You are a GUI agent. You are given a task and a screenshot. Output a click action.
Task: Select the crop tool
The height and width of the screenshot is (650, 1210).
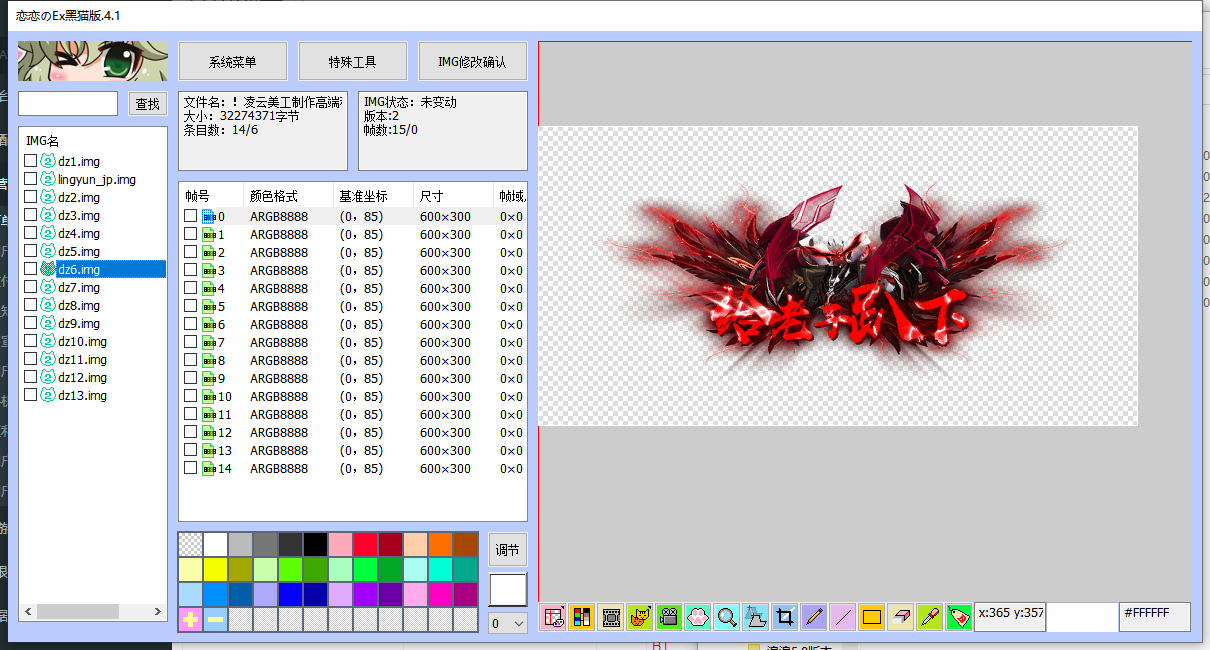tap(785, 617)
